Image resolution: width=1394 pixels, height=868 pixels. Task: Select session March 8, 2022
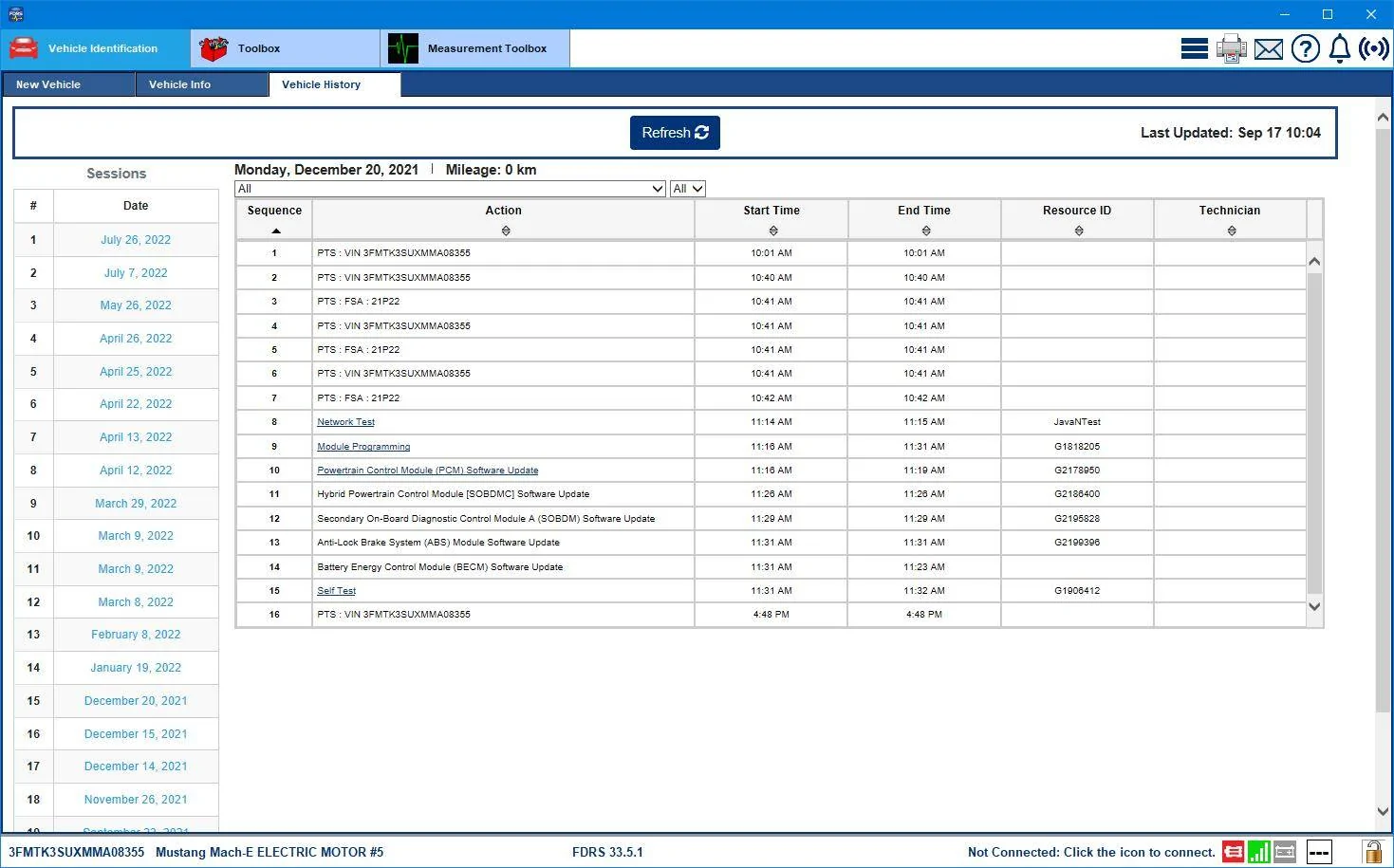tap(136, 602)
